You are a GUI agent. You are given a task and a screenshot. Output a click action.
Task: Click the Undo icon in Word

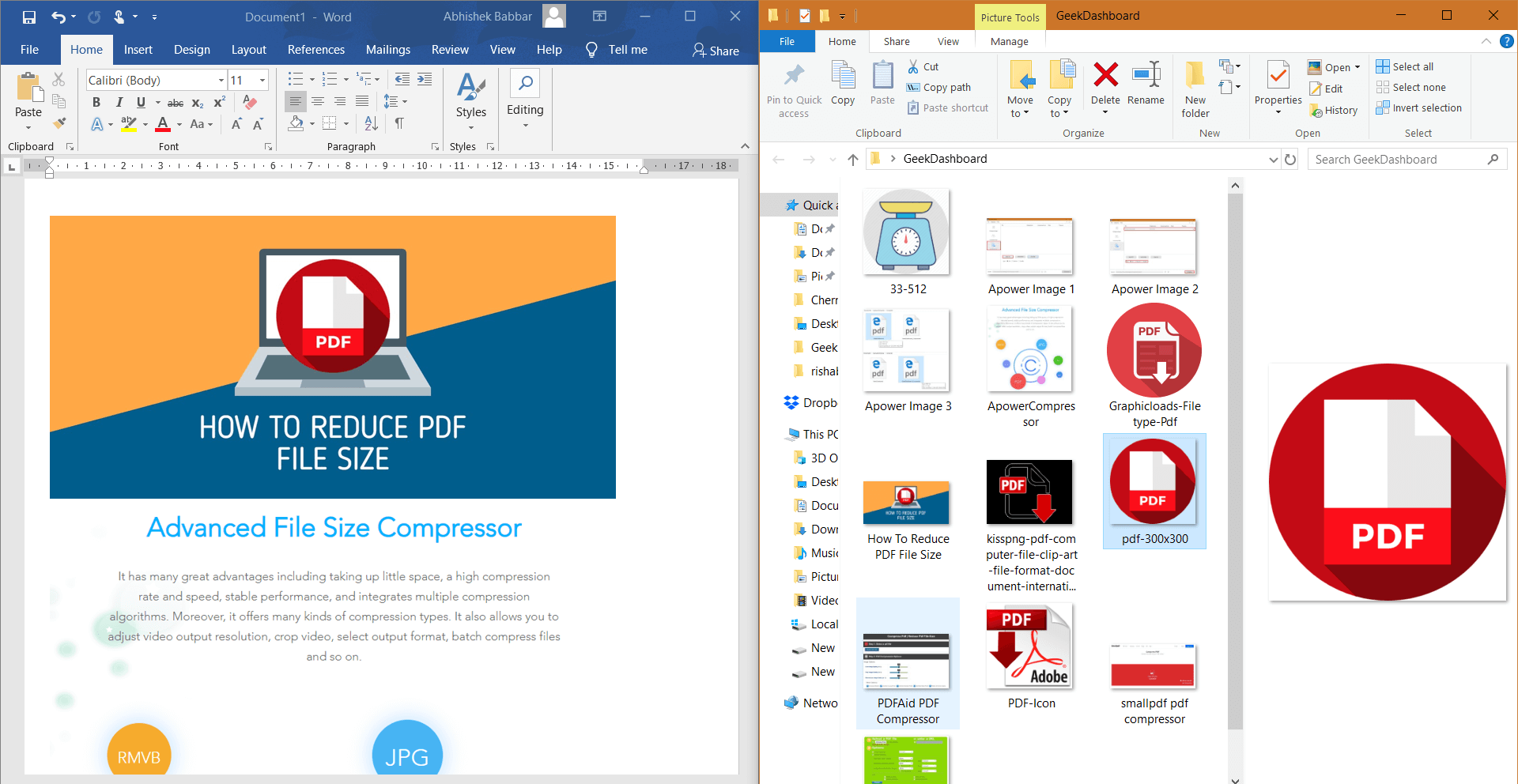click(x=59, y=17)
